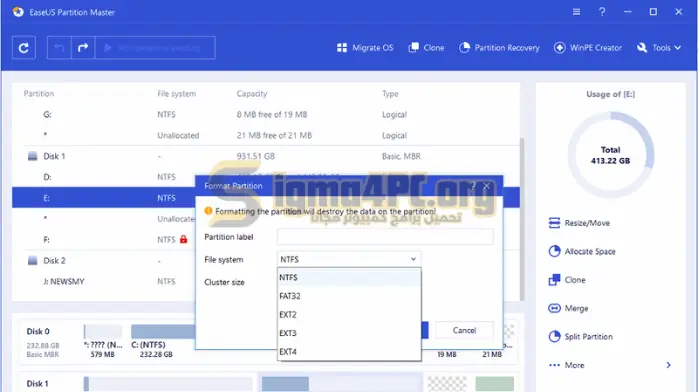Select Merge in the side panel

568,308
